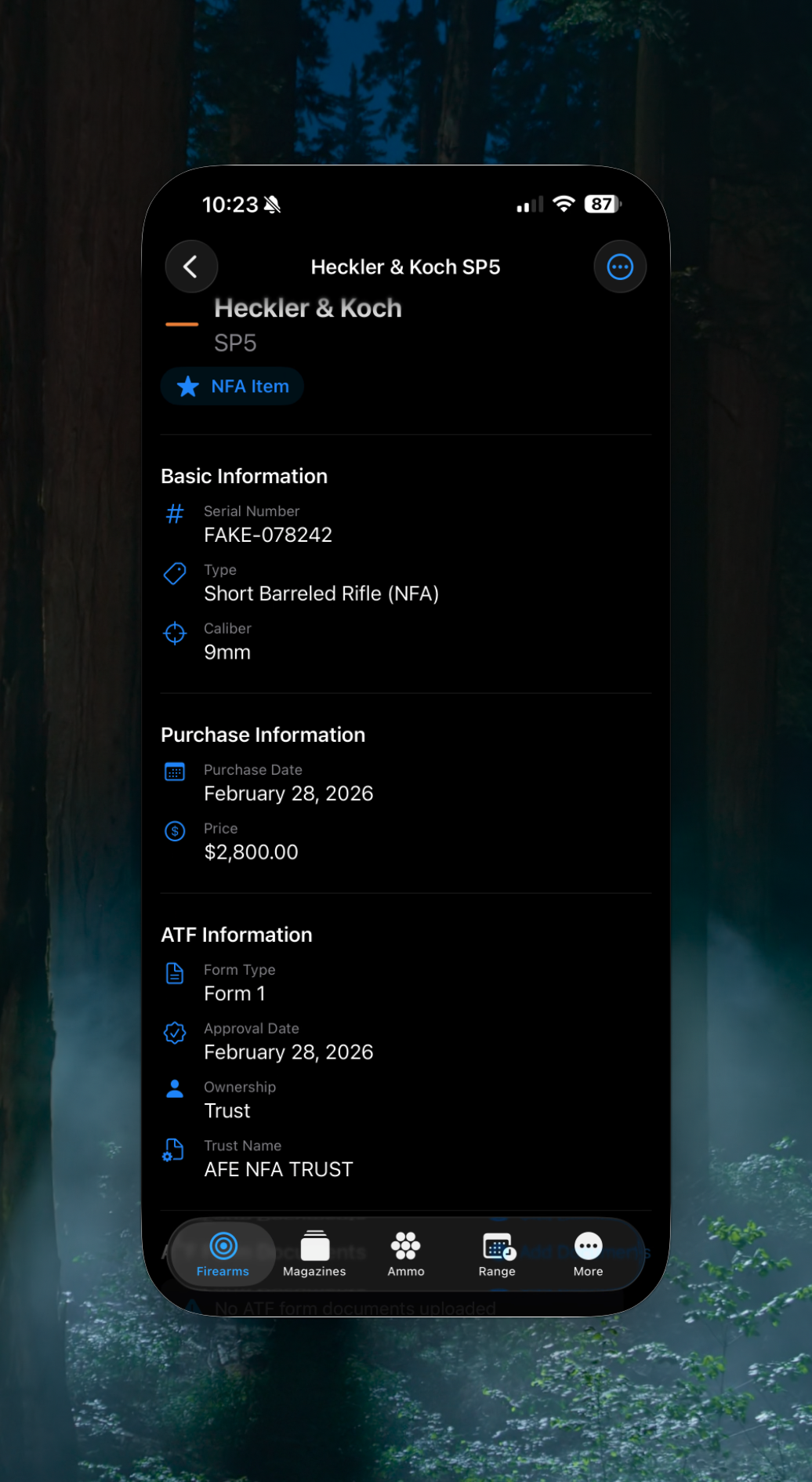
Task: Select the 'Trust' ownership value
Action: 227,1111
